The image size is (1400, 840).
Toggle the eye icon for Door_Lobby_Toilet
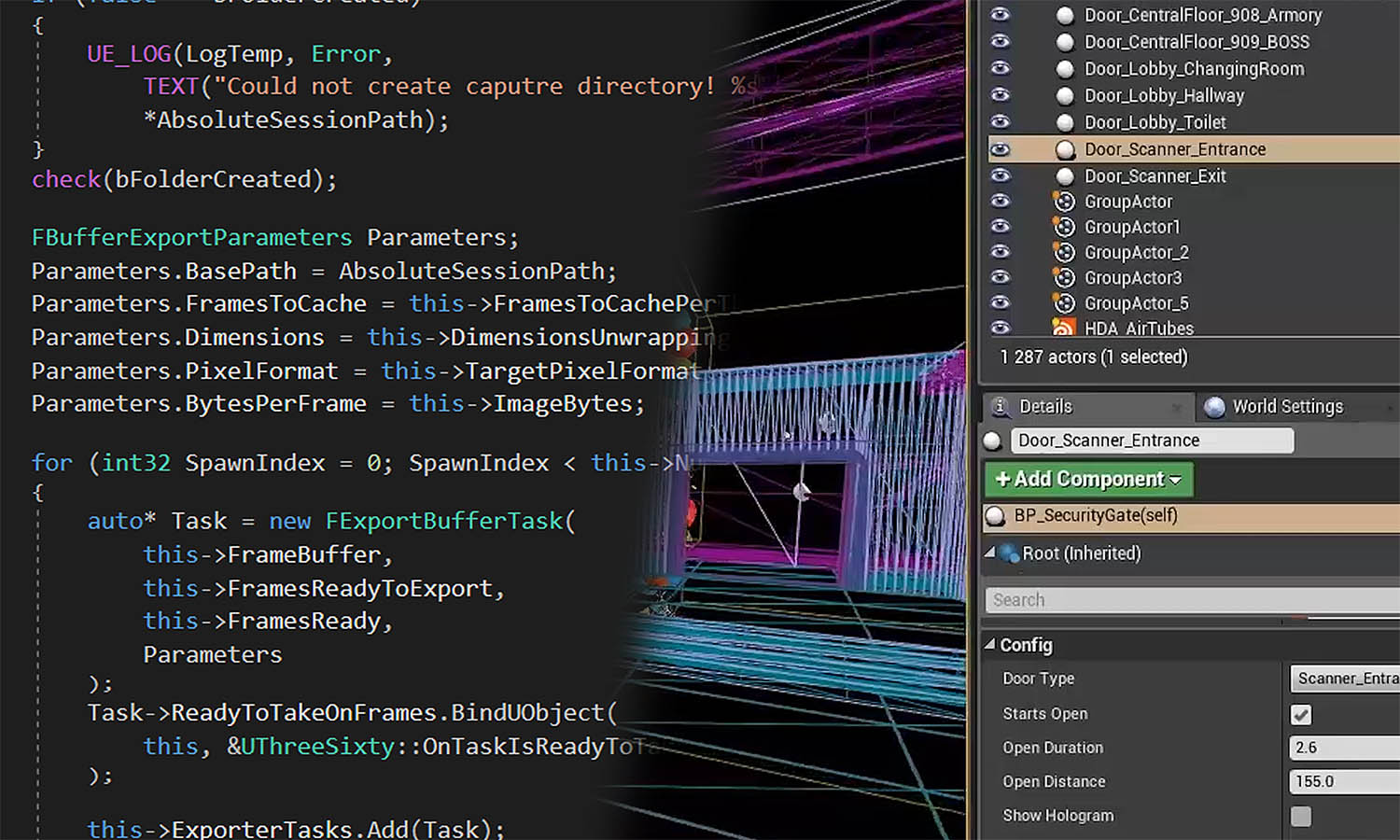pos(1000,121)
